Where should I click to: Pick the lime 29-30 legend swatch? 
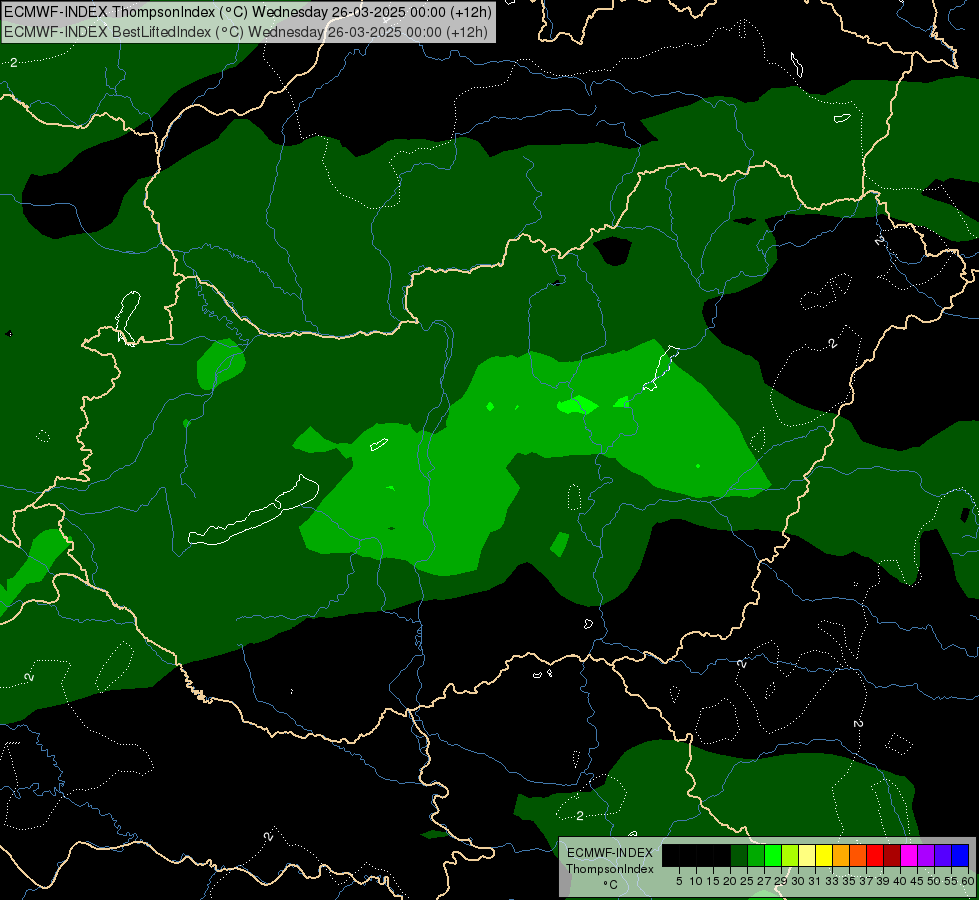tap(790, 855)
